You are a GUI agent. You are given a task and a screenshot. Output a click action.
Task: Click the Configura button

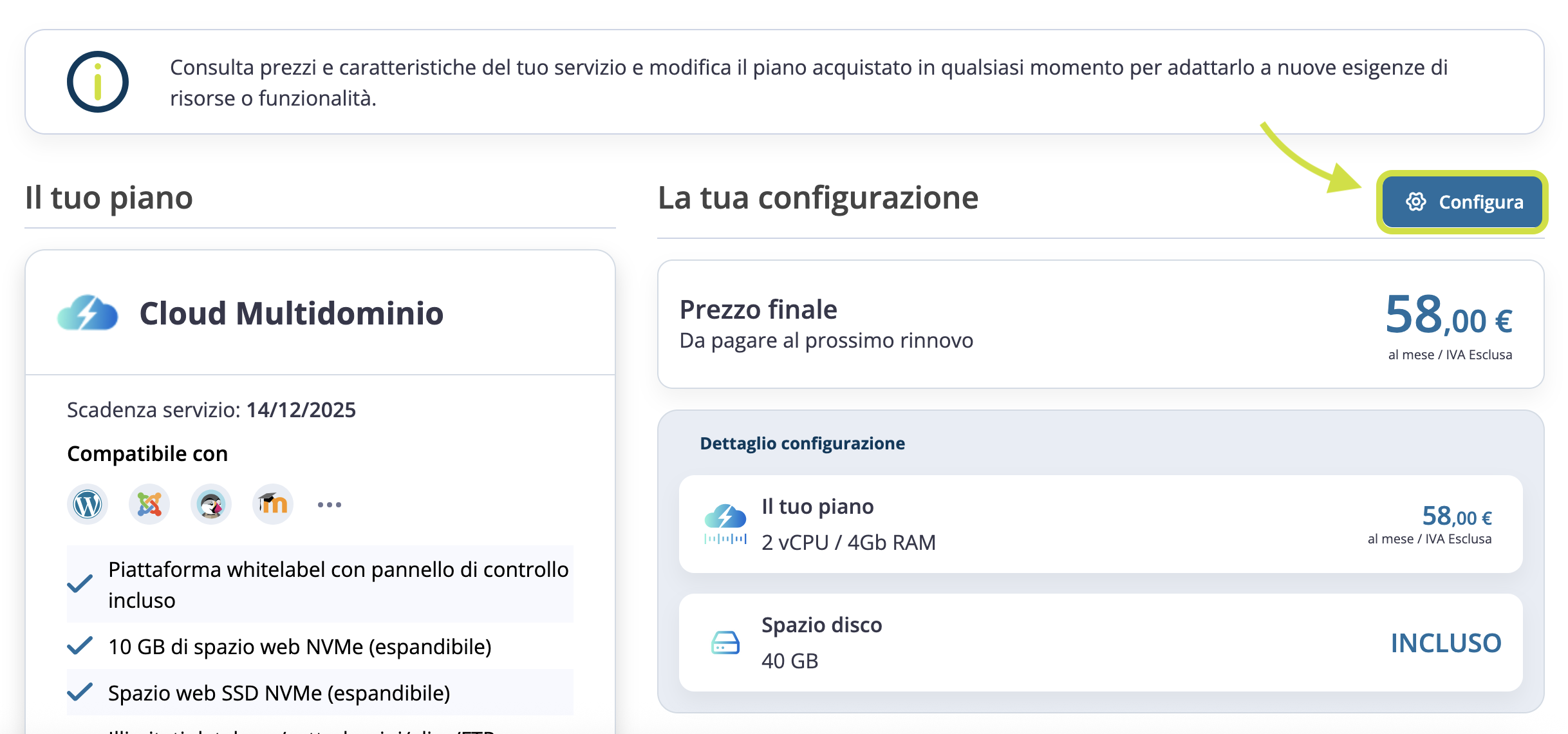click(1462, 202)
